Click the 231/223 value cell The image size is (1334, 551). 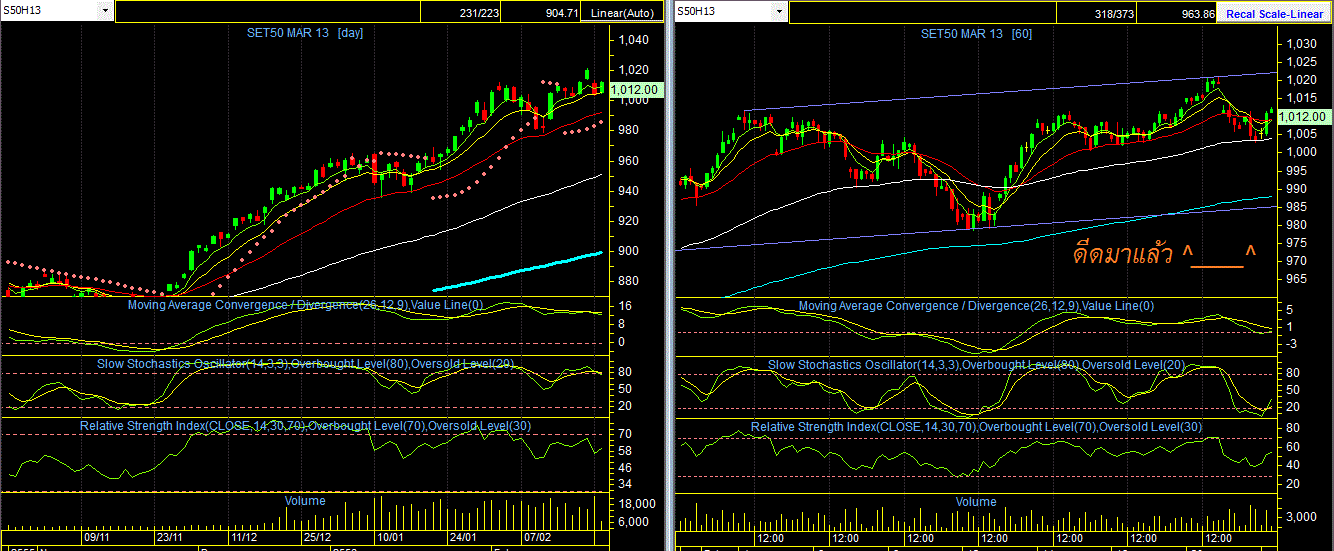tap(460, 13)
